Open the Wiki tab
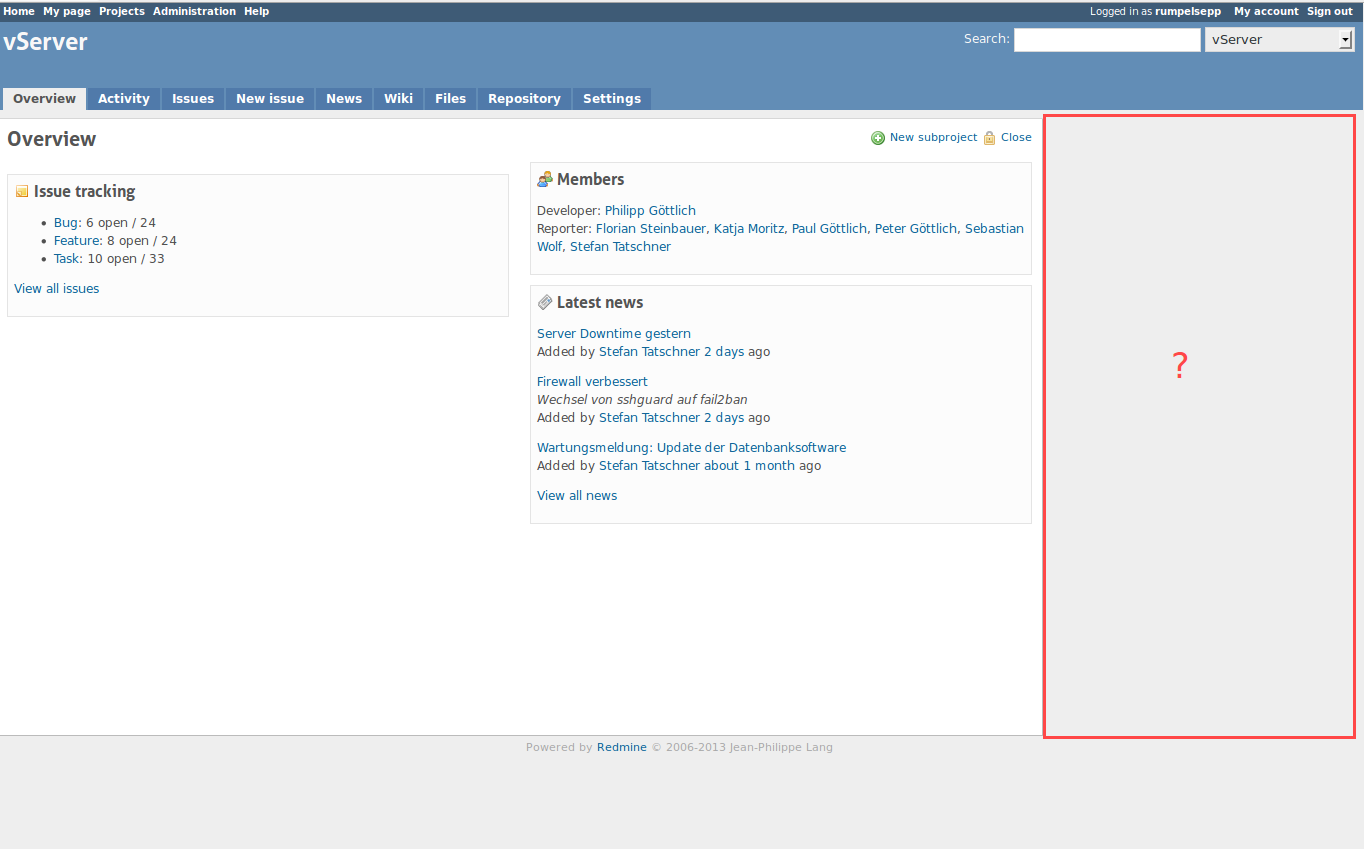This screenshot has height=849, width=1364. (x=398, y=99)
